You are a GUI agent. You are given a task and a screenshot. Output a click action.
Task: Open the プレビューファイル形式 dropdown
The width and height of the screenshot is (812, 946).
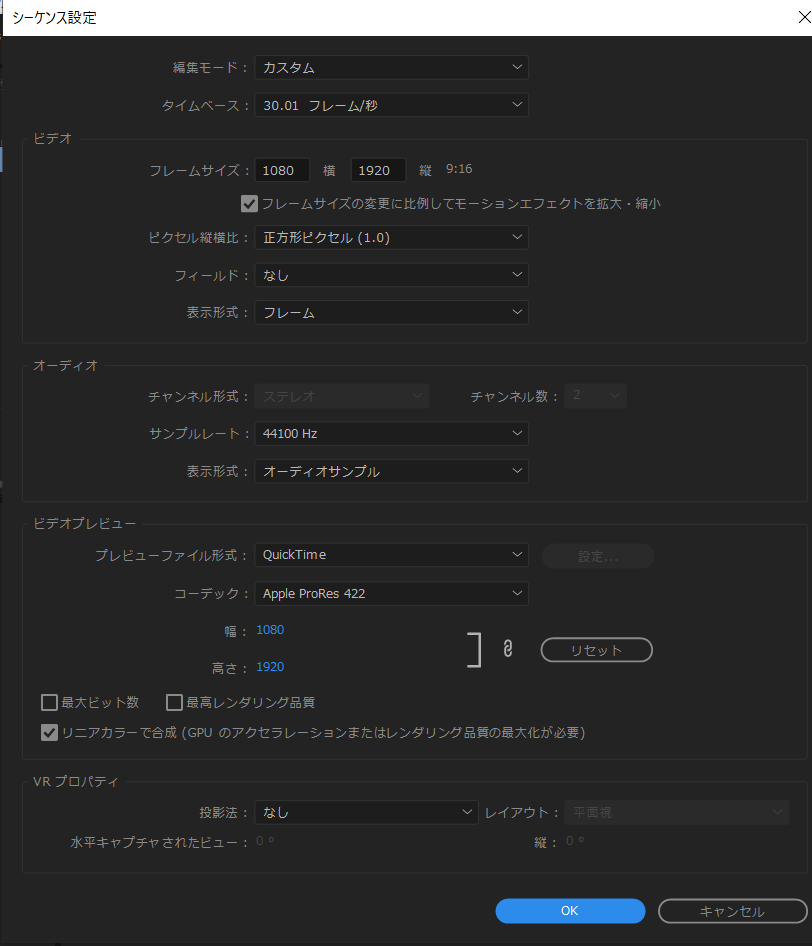pyautogui.click(x=391, y=555)
